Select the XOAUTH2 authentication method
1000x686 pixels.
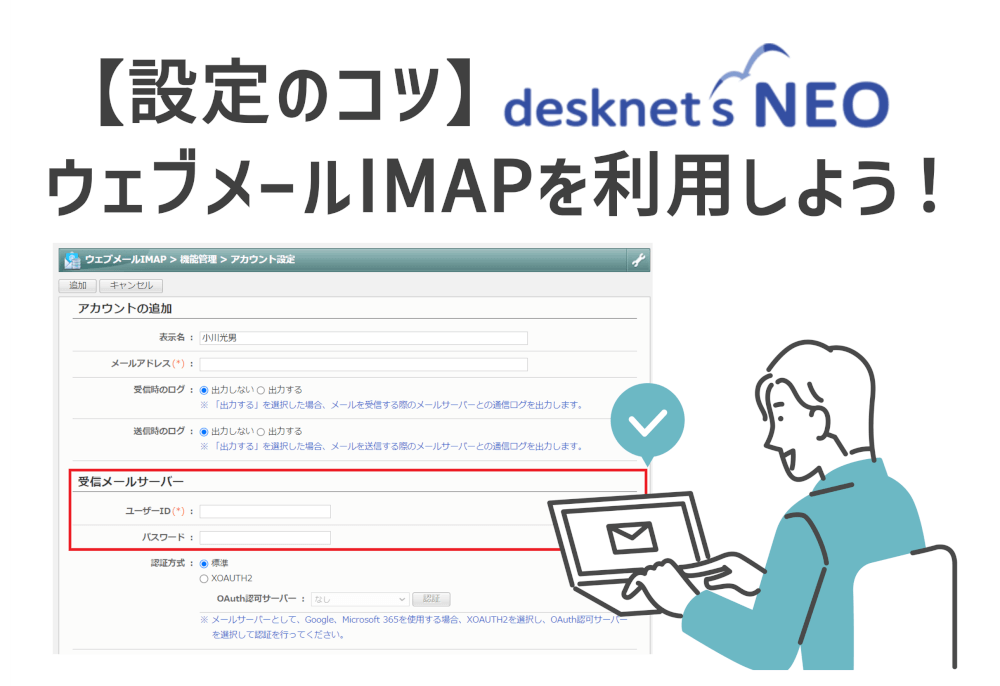203,578
